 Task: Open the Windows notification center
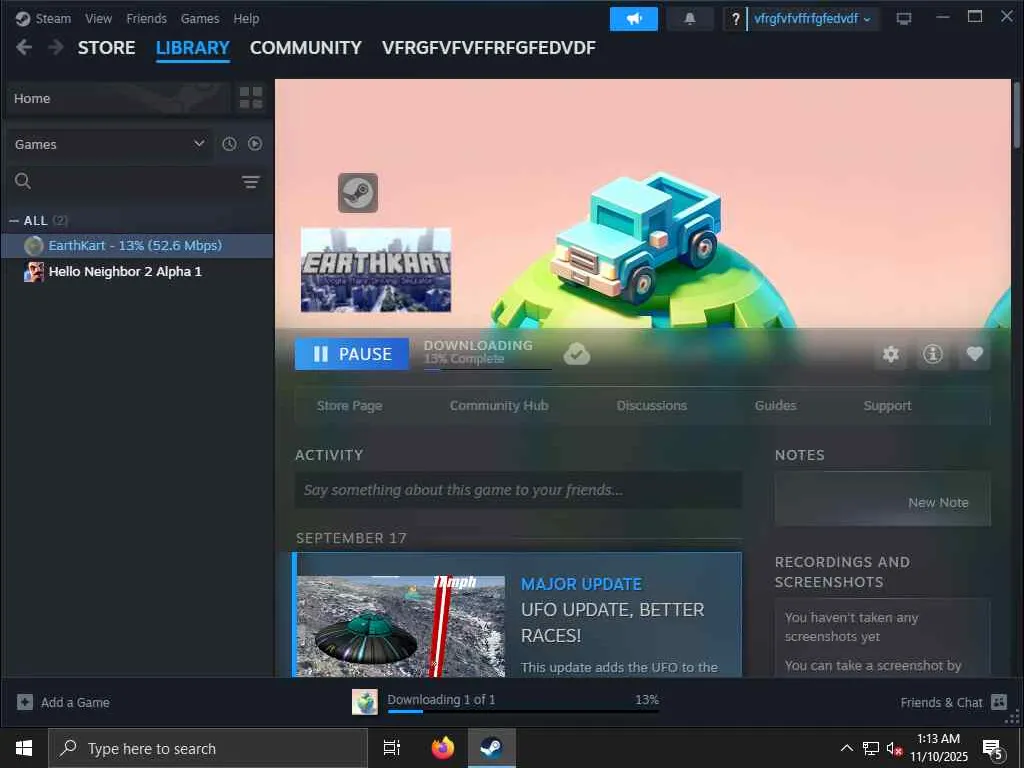(992, 748)
